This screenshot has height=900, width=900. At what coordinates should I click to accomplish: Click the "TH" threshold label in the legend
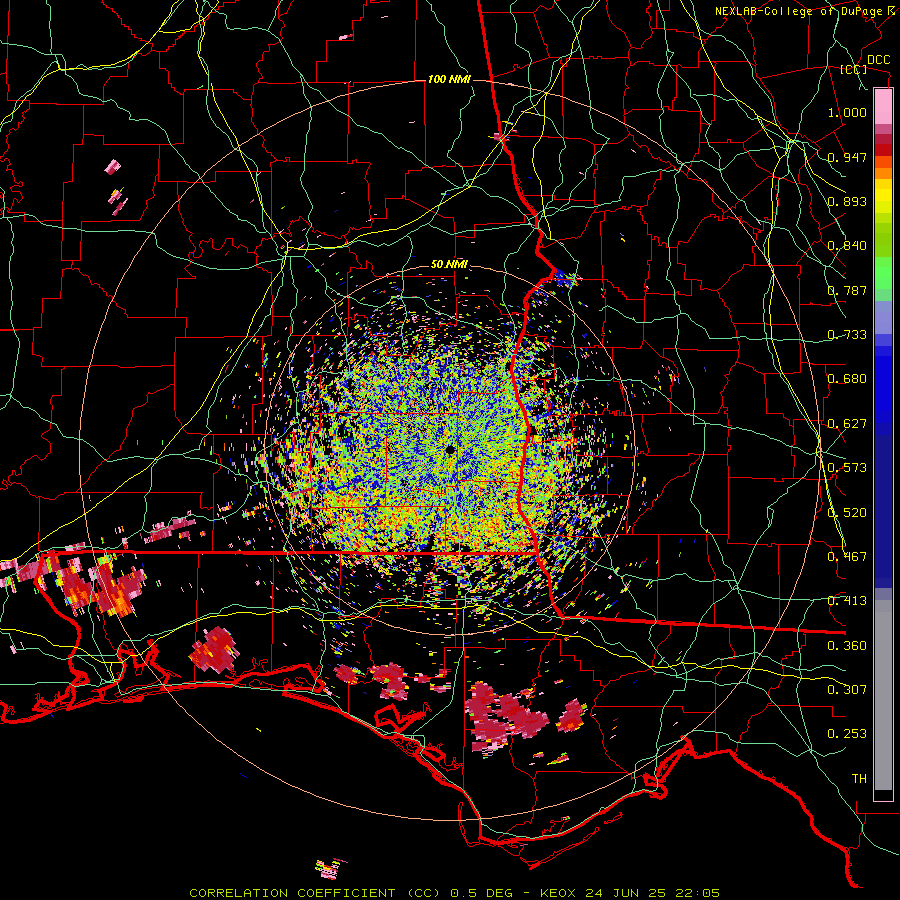[x=859, y=779]
